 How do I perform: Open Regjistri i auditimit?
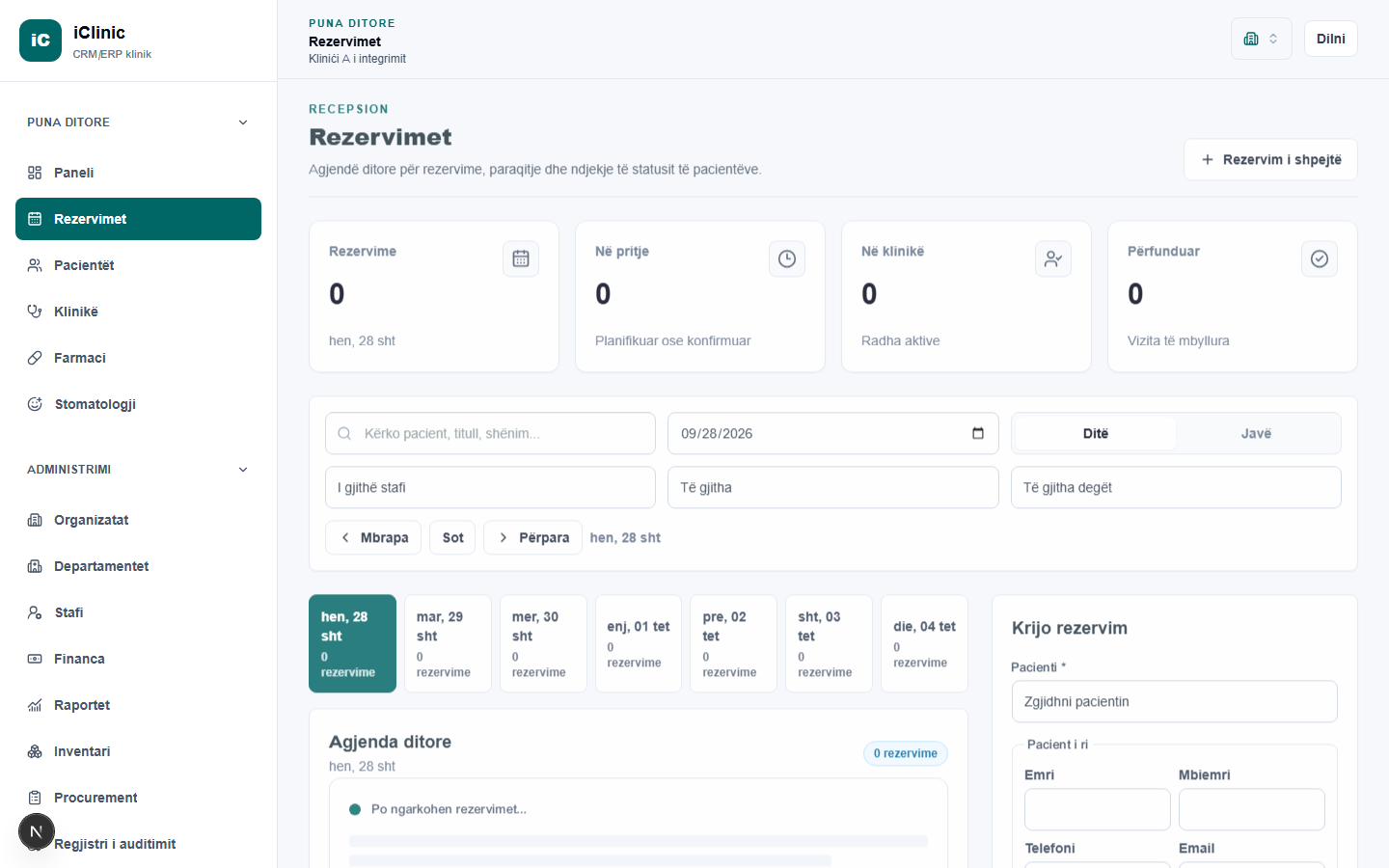point(138,844)
